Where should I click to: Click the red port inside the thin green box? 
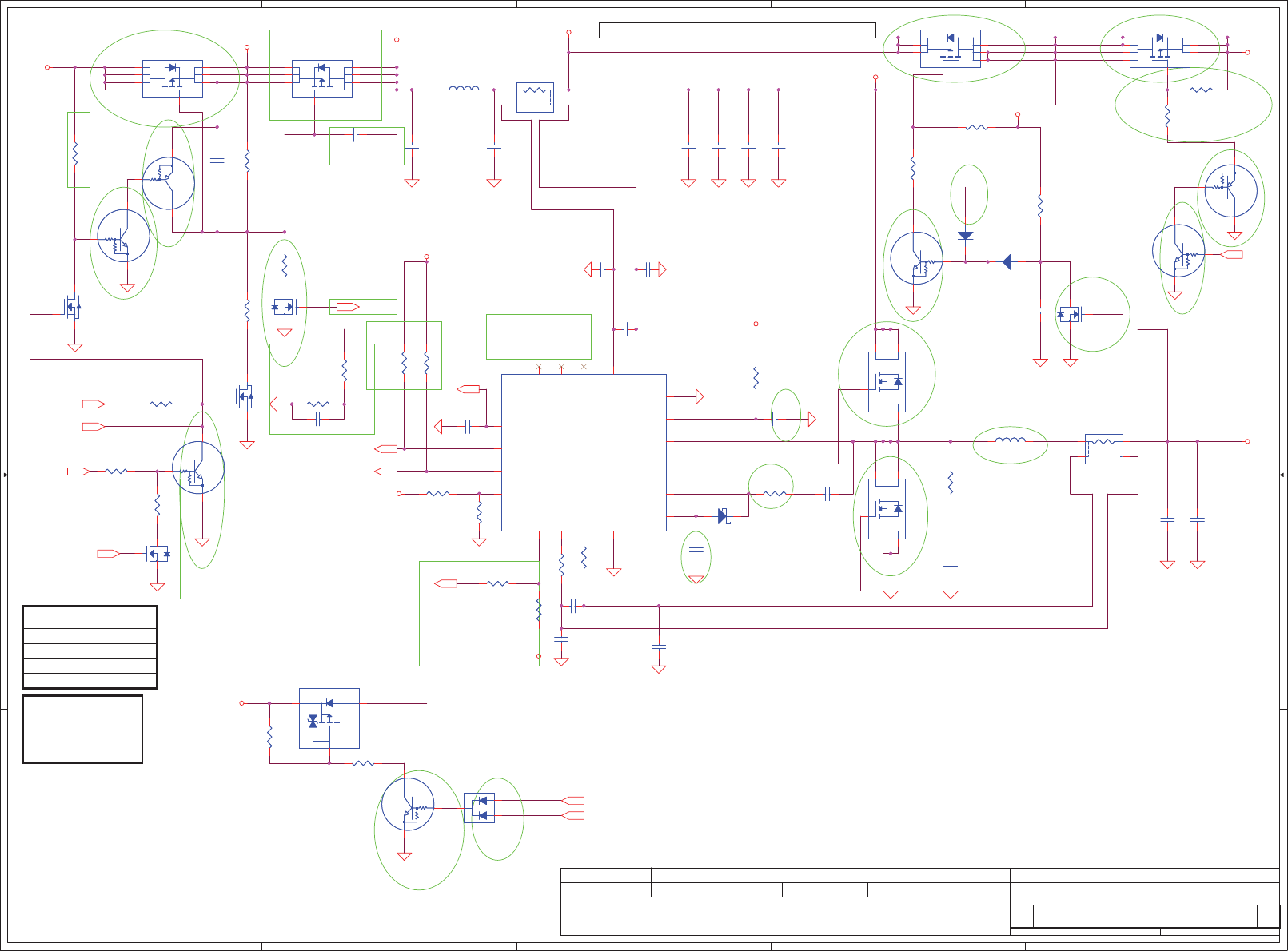pos(348,307)
